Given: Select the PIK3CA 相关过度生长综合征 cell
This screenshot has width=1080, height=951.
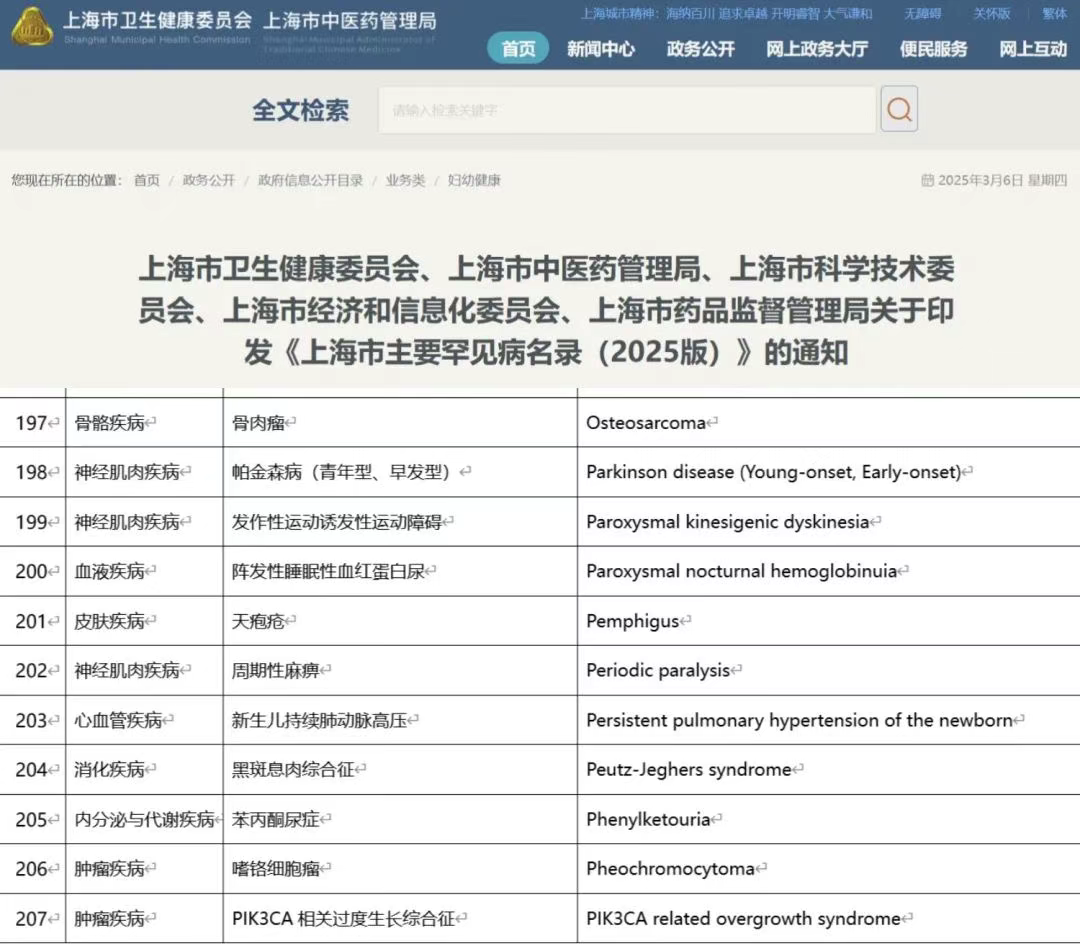Looking at the screenshot, I should pyautogui.click(x=400, y=919).
